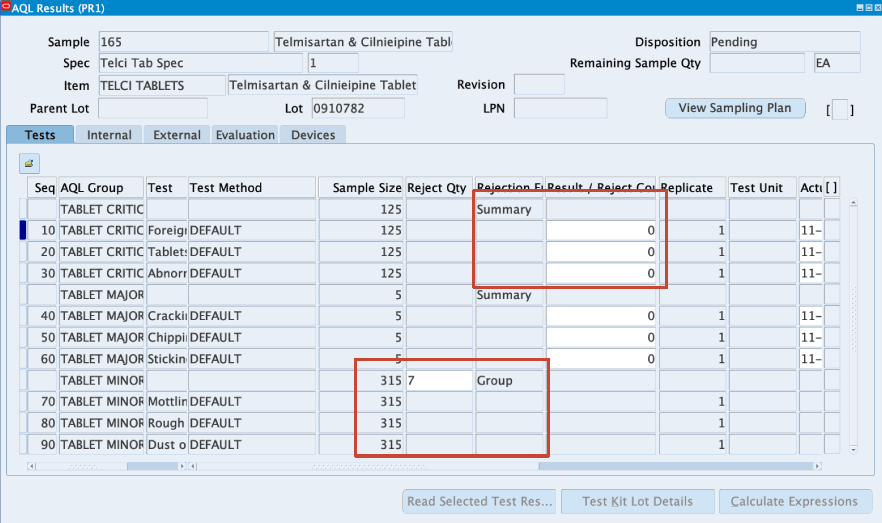Click result field for Seq 60 row
The image size is (882, 523).
(x=601, y=359)
